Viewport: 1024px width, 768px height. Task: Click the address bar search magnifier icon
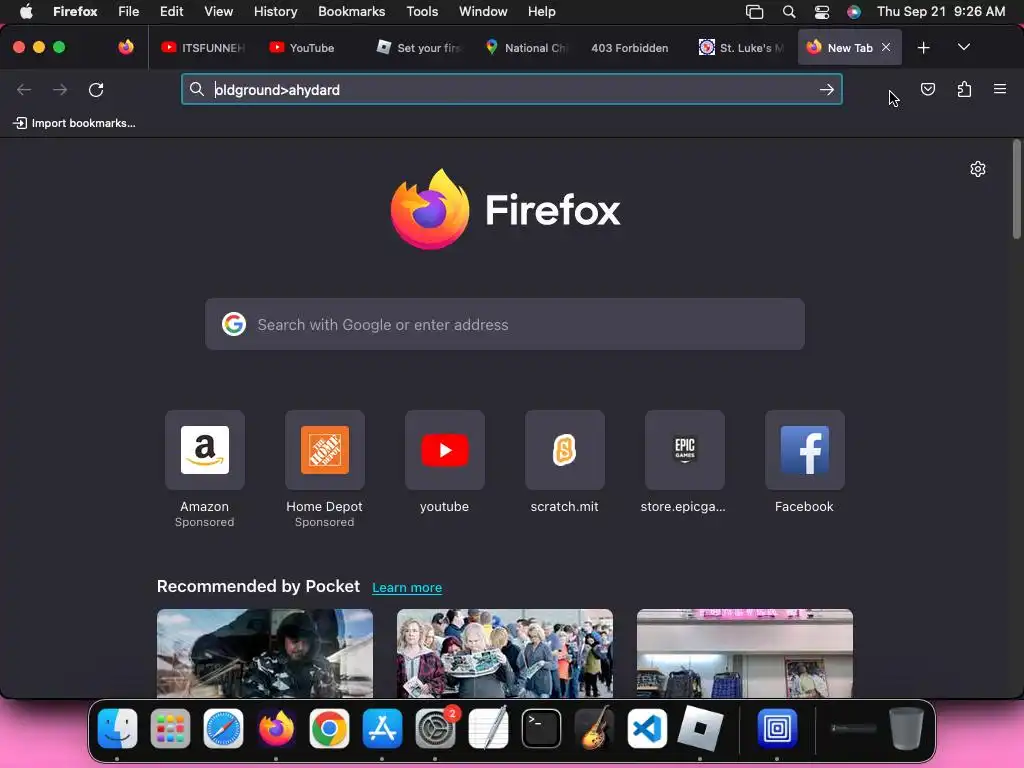coord(197,89)
